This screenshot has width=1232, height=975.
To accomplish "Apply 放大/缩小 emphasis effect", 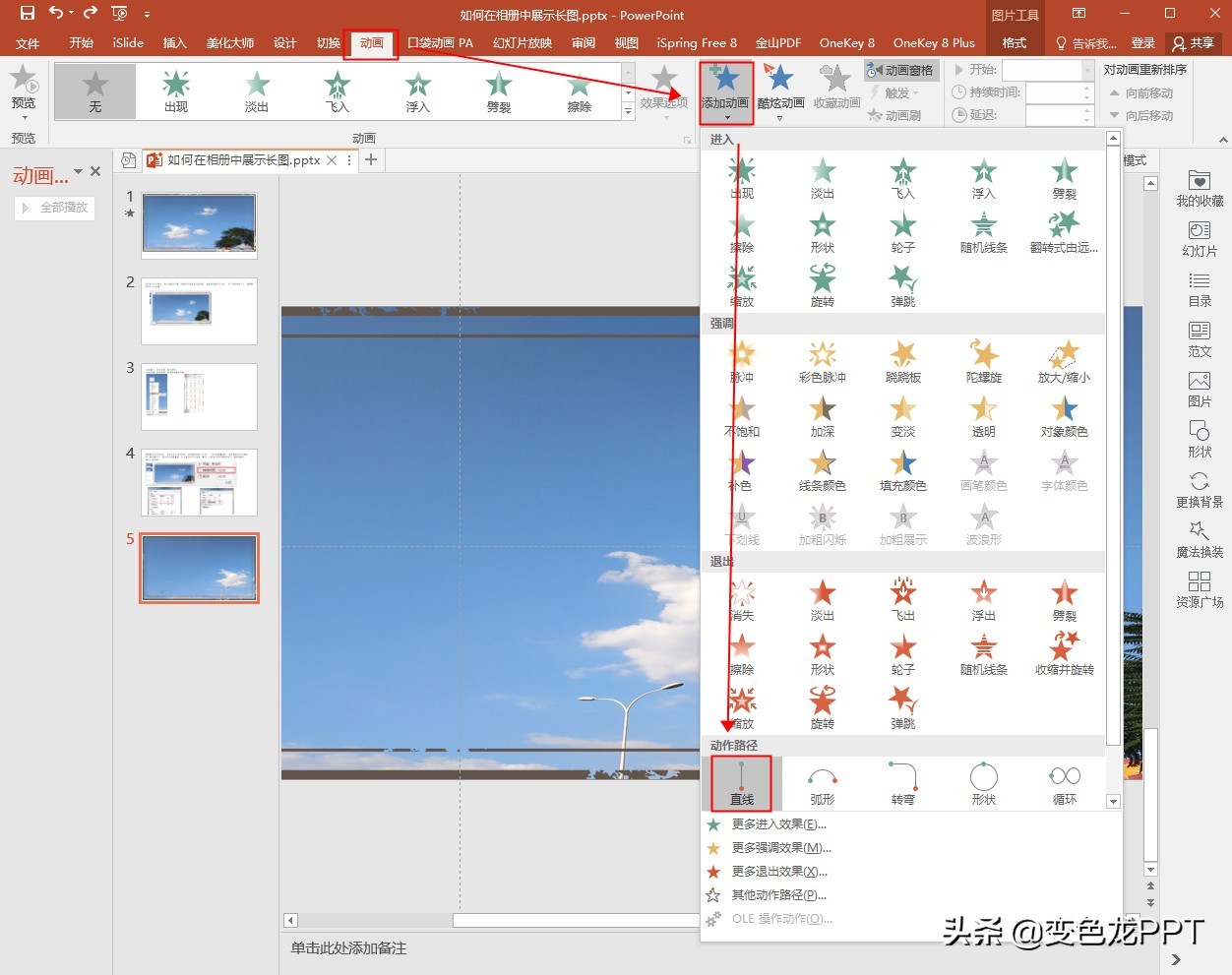I will pyautogui.click(x=1065, y=362).
